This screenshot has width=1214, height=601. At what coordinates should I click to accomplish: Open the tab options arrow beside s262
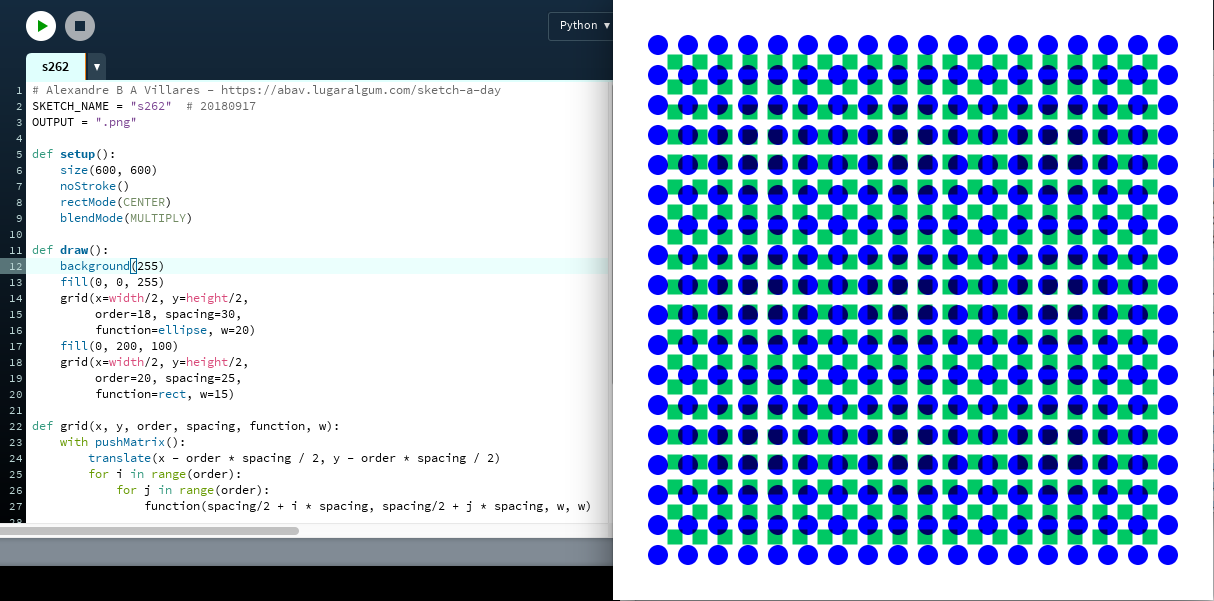(x=97, y=67)
